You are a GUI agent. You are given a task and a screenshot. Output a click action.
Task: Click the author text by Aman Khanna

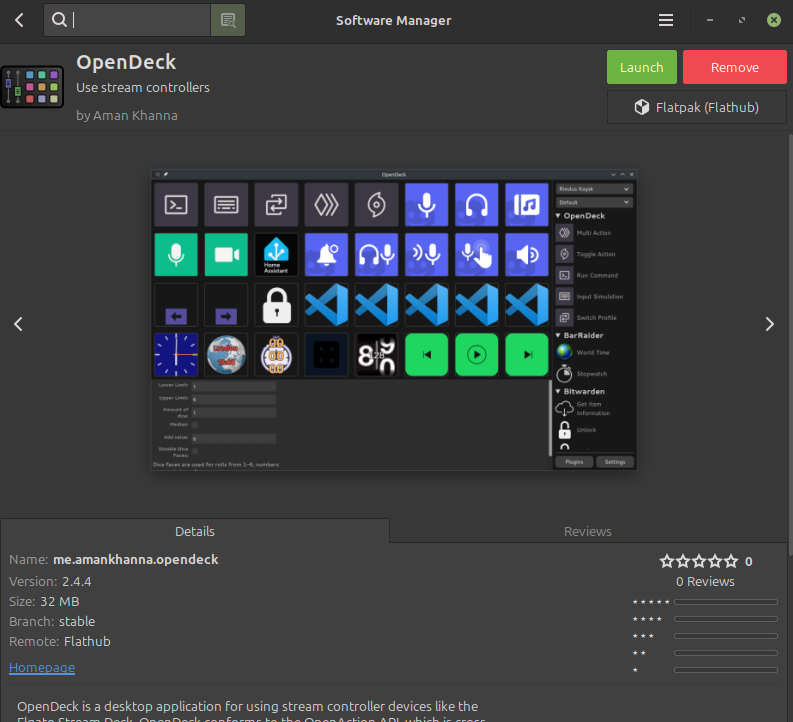coord(127,115)
